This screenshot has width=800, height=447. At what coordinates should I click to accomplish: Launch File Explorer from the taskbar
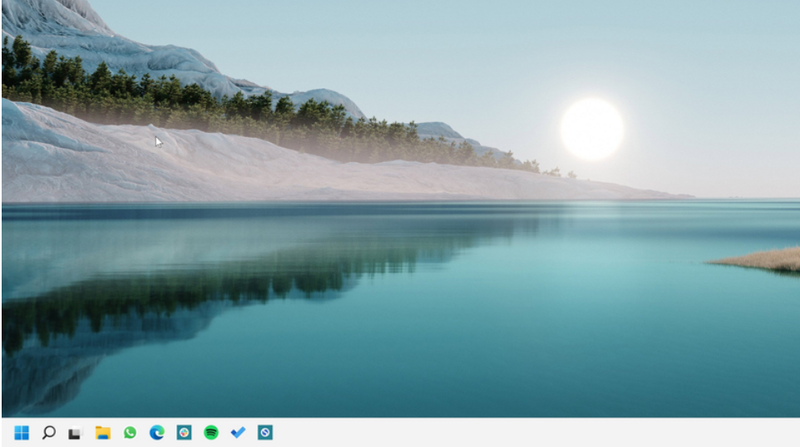point(102,433)
